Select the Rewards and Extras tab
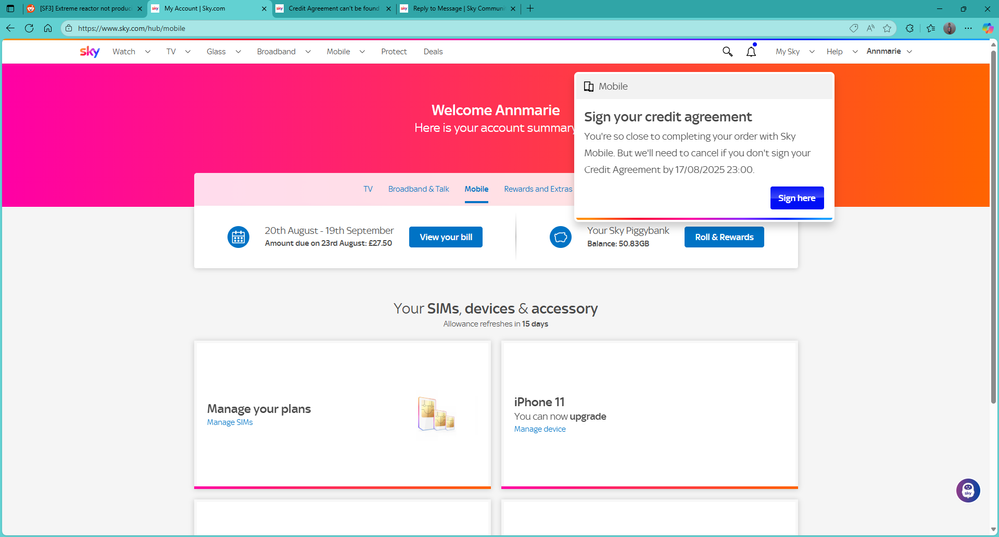Screen dimensions: 999x537 pyautogui.click(x=538, y=189)
